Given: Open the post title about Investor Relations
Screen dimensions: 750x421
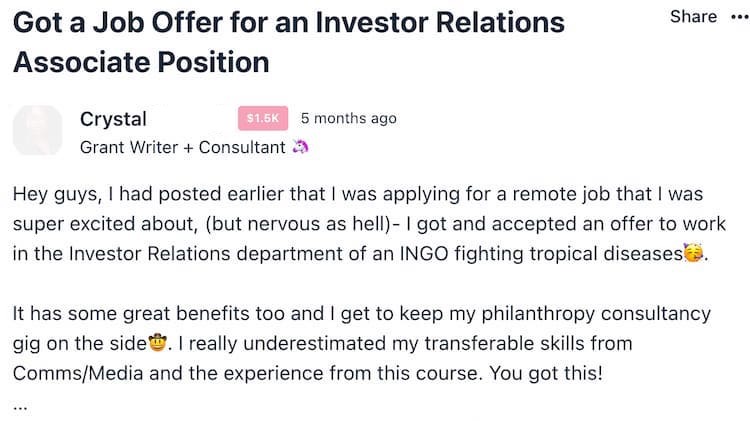Looking at the screenshot, I should click(288, 40).
